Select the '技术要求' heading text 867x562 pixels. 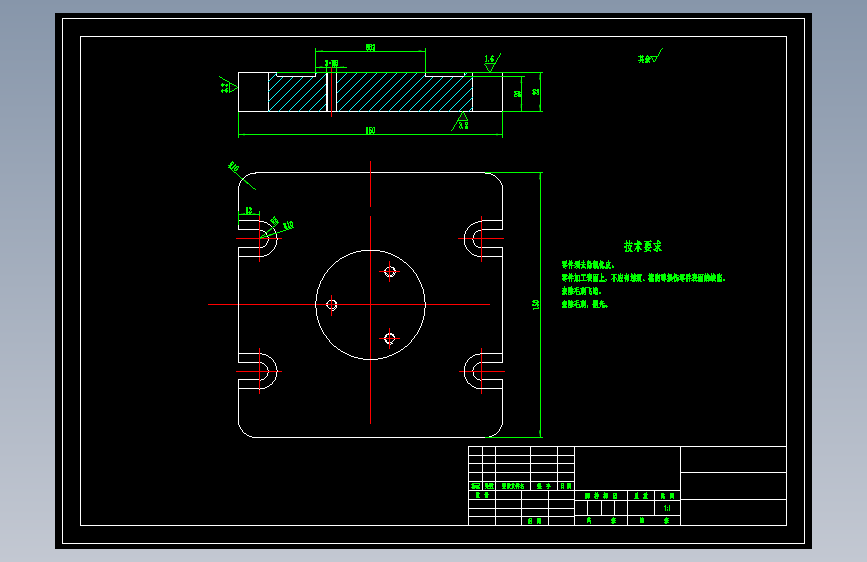click(x=643, y=247)
